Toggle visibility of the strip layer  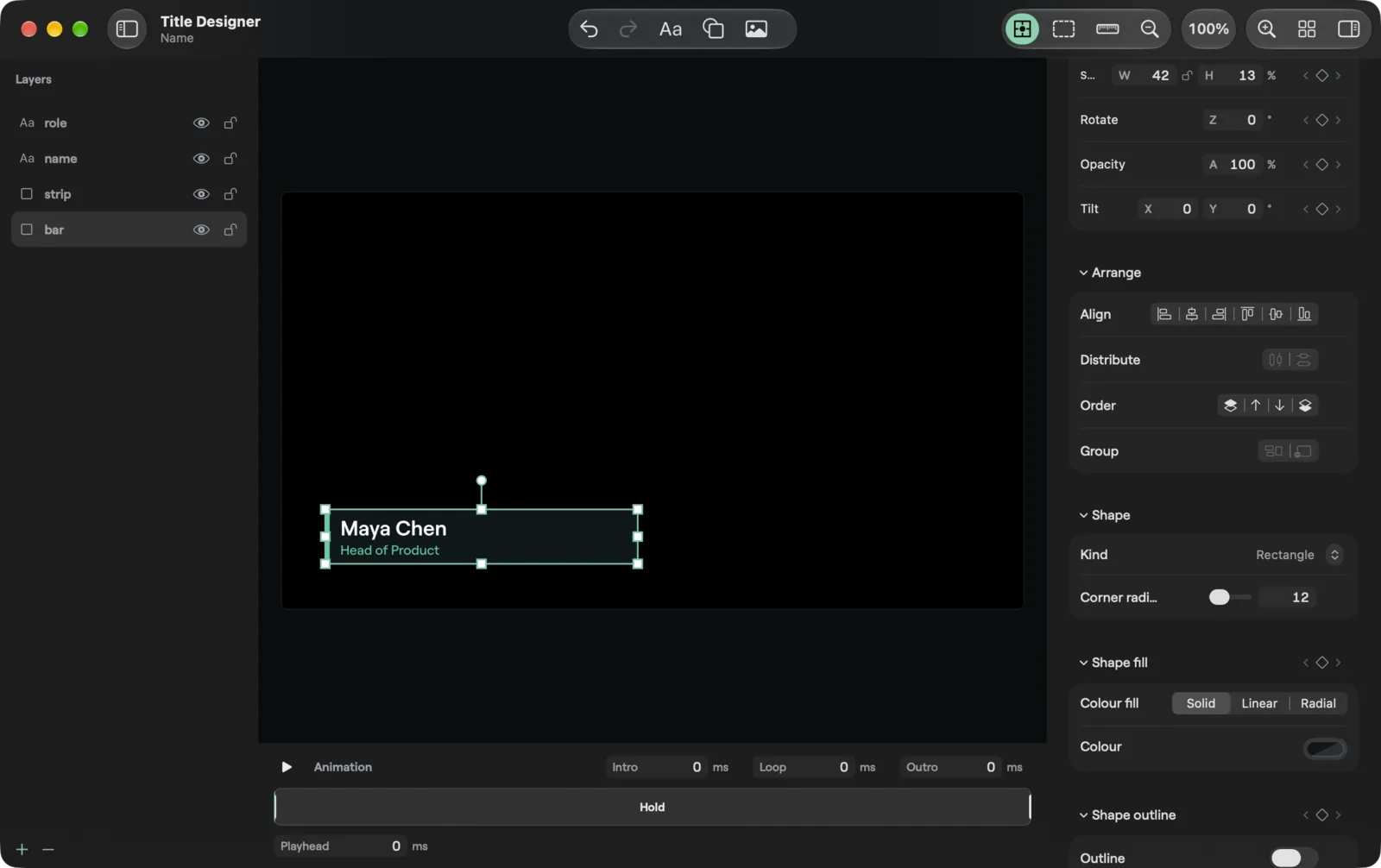201,194
